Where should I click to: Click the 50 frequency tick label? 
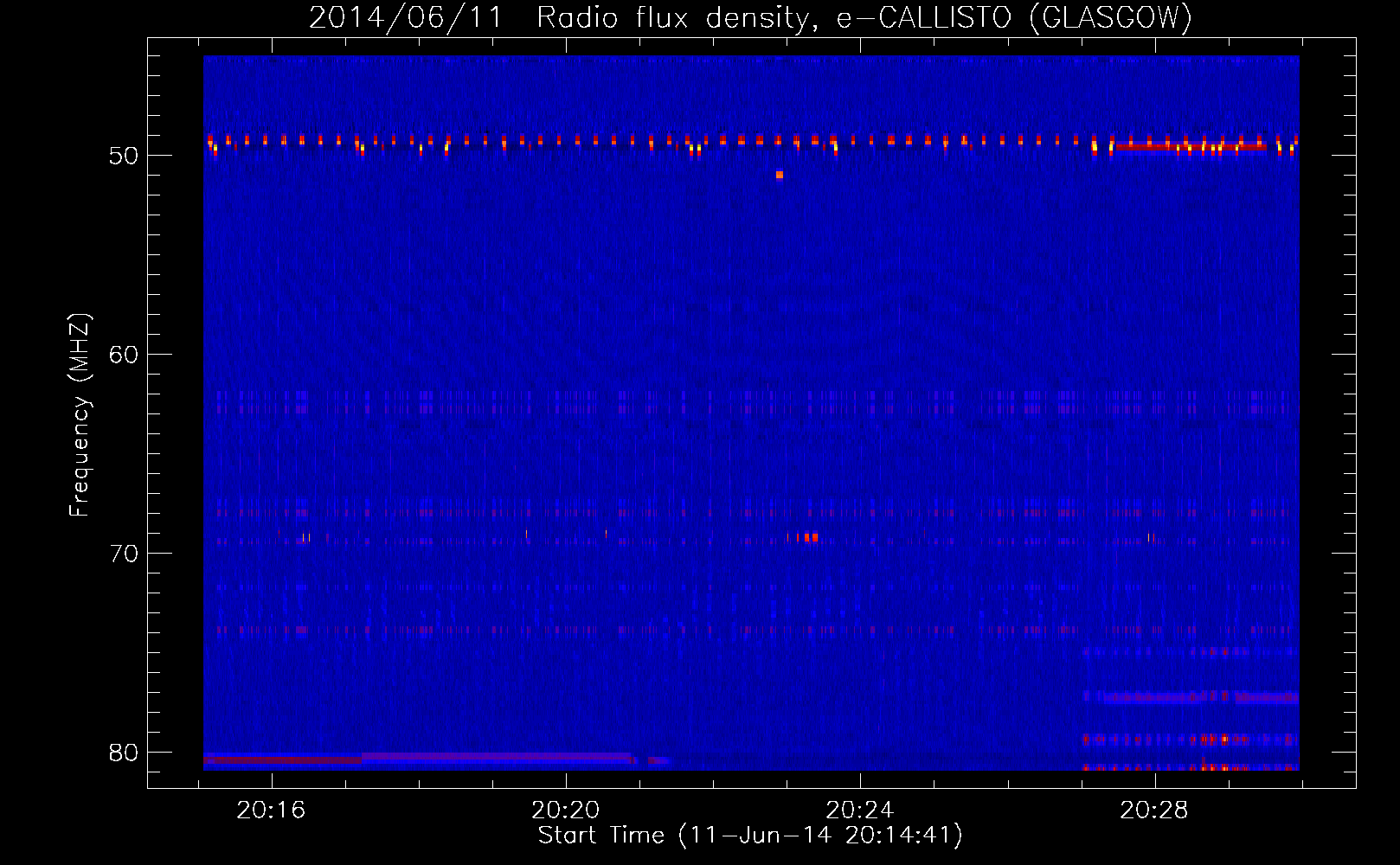[124, 156]
